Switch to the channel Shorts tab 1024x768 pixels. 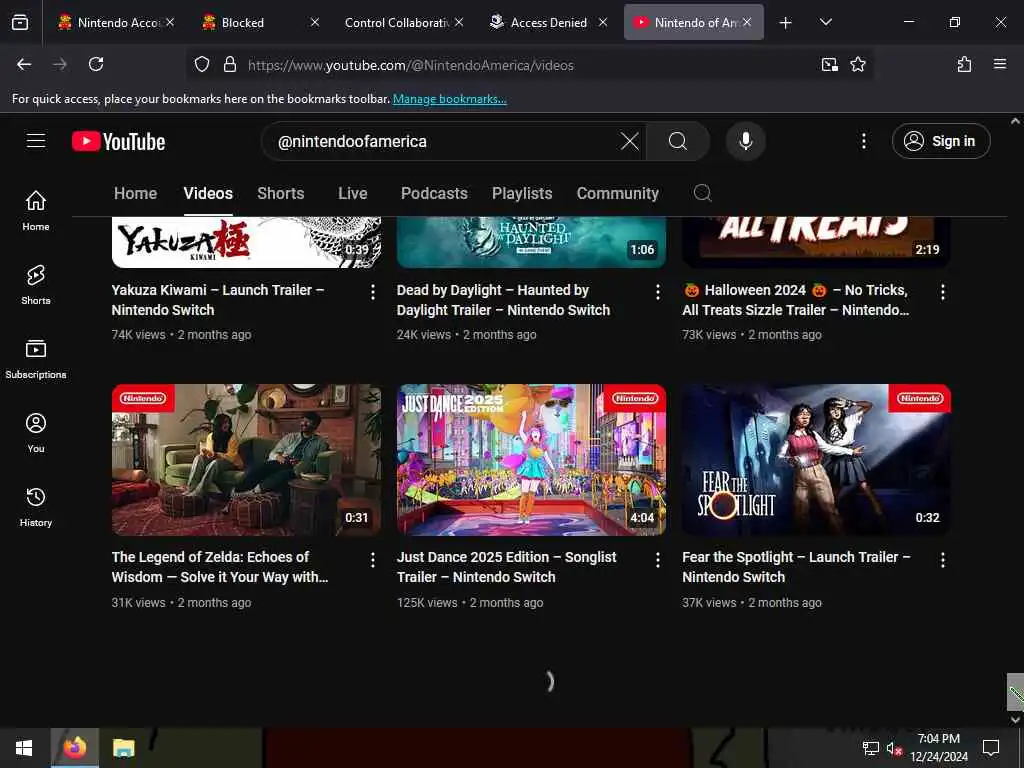coord(281,193)
